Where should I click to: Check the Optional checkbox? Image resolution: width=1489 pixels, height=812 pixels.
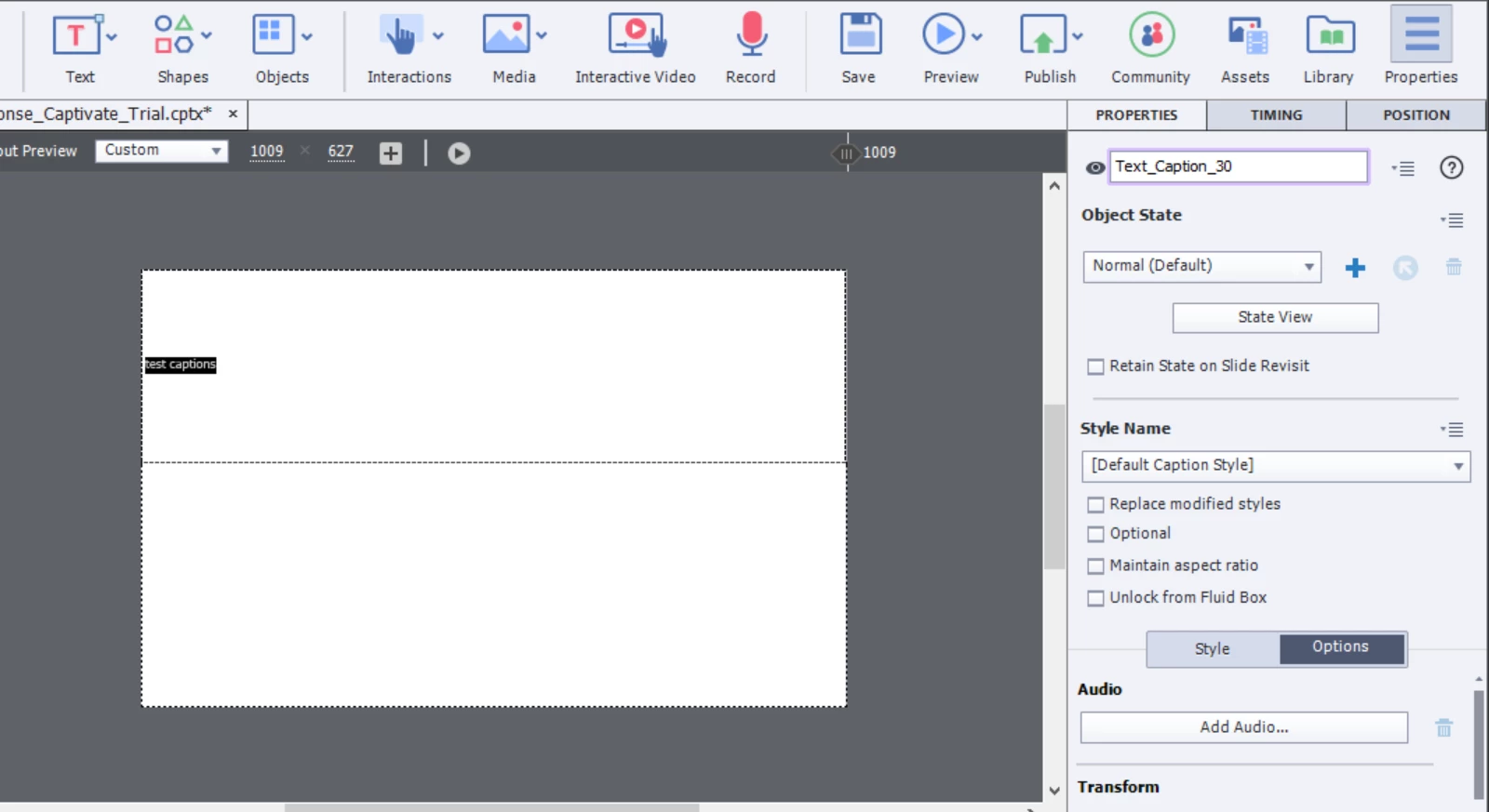coord(1095,534)
